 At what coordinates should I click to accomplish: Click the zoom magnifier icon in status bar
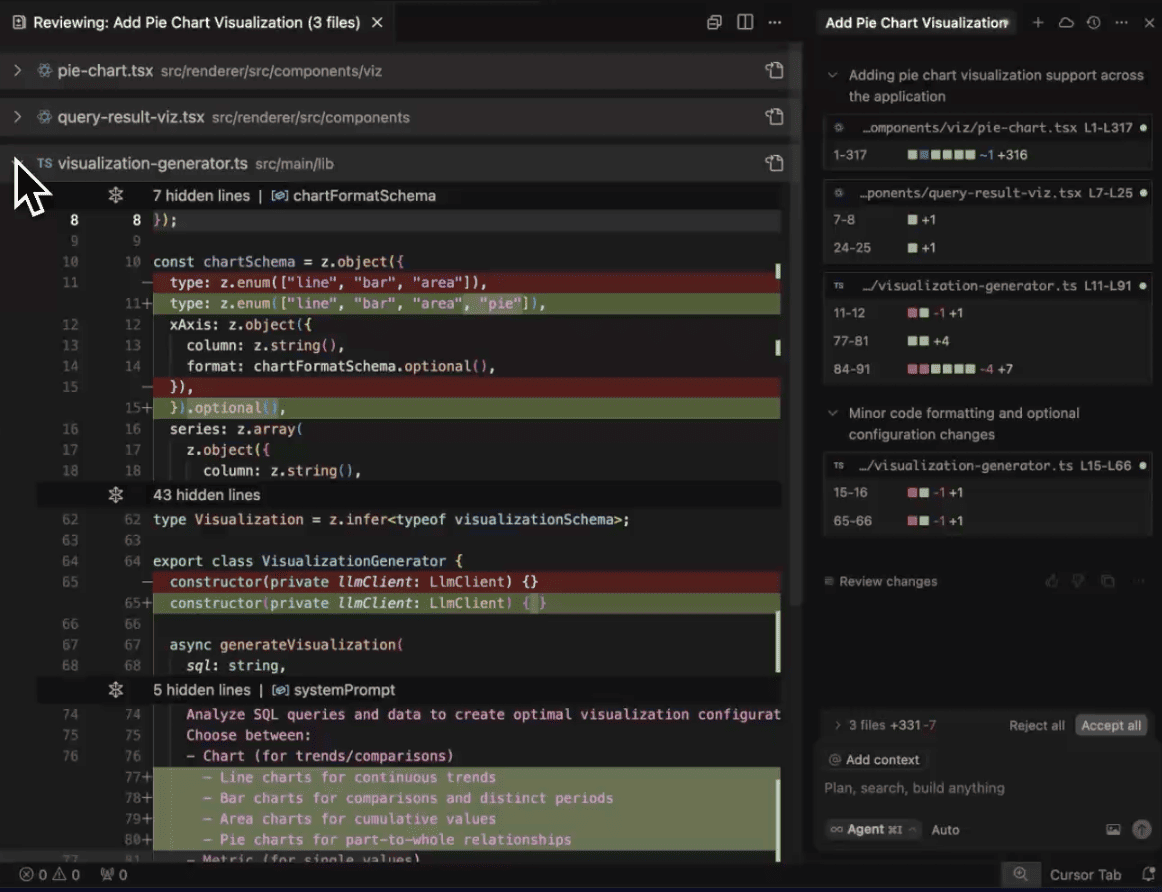pyautogui.click(x=1020, y=875)
